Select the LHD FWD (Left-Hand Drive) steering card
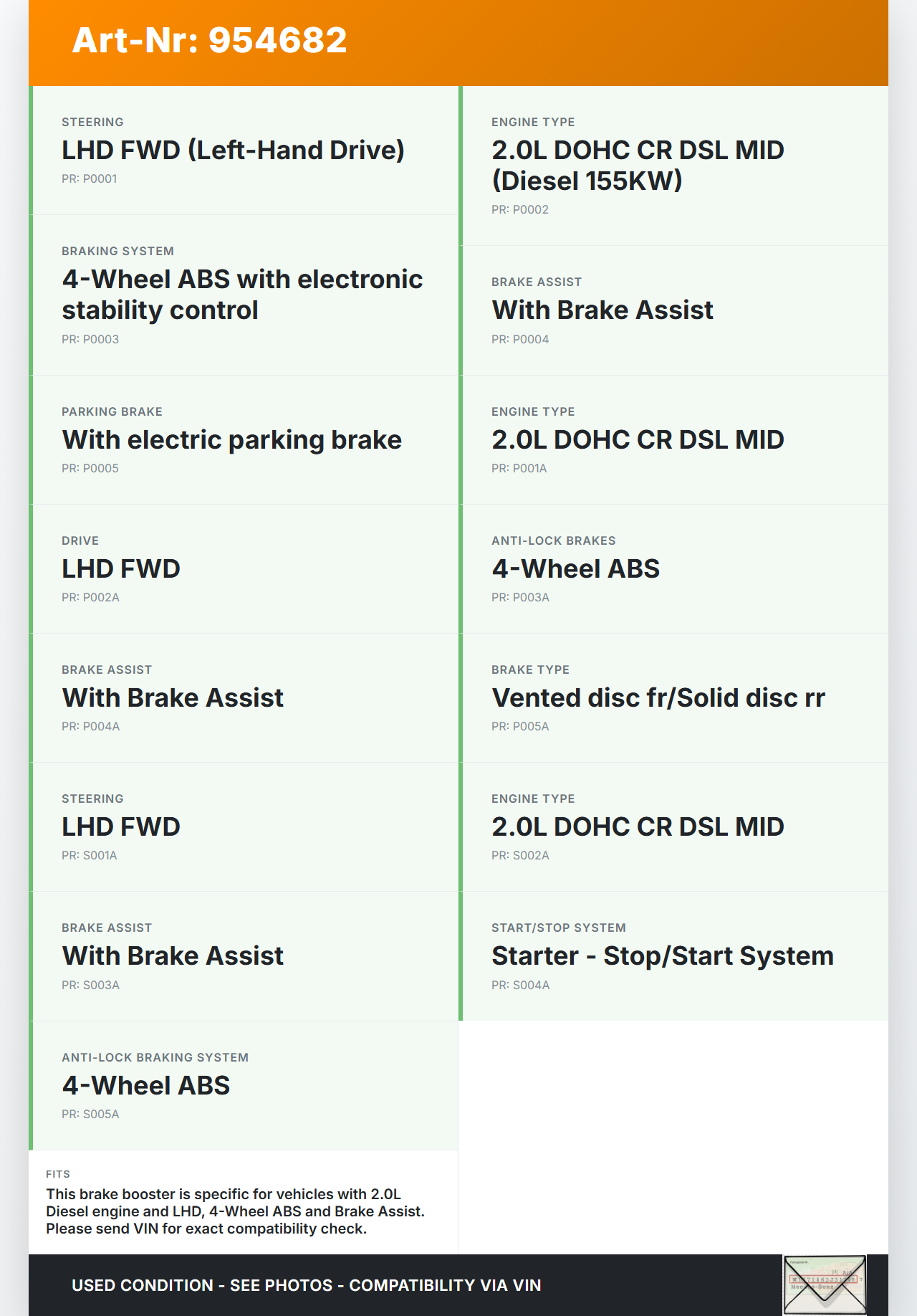917x1316 pixels. 244,150
